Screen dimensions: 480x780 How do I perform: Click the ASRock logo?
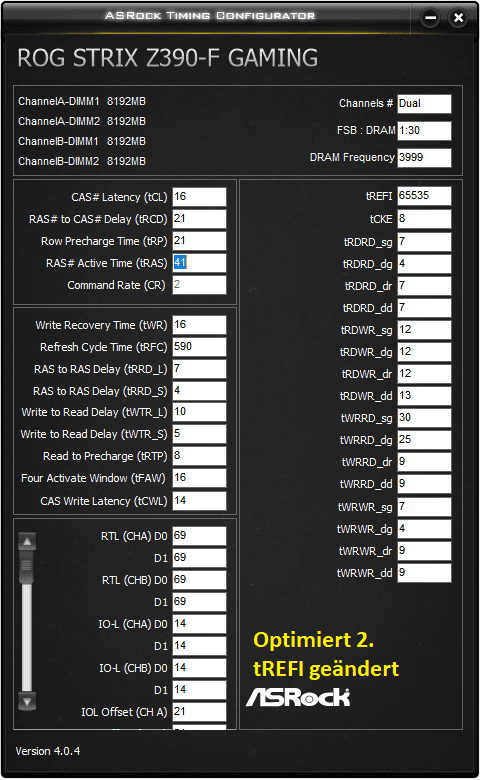[298, 697]
